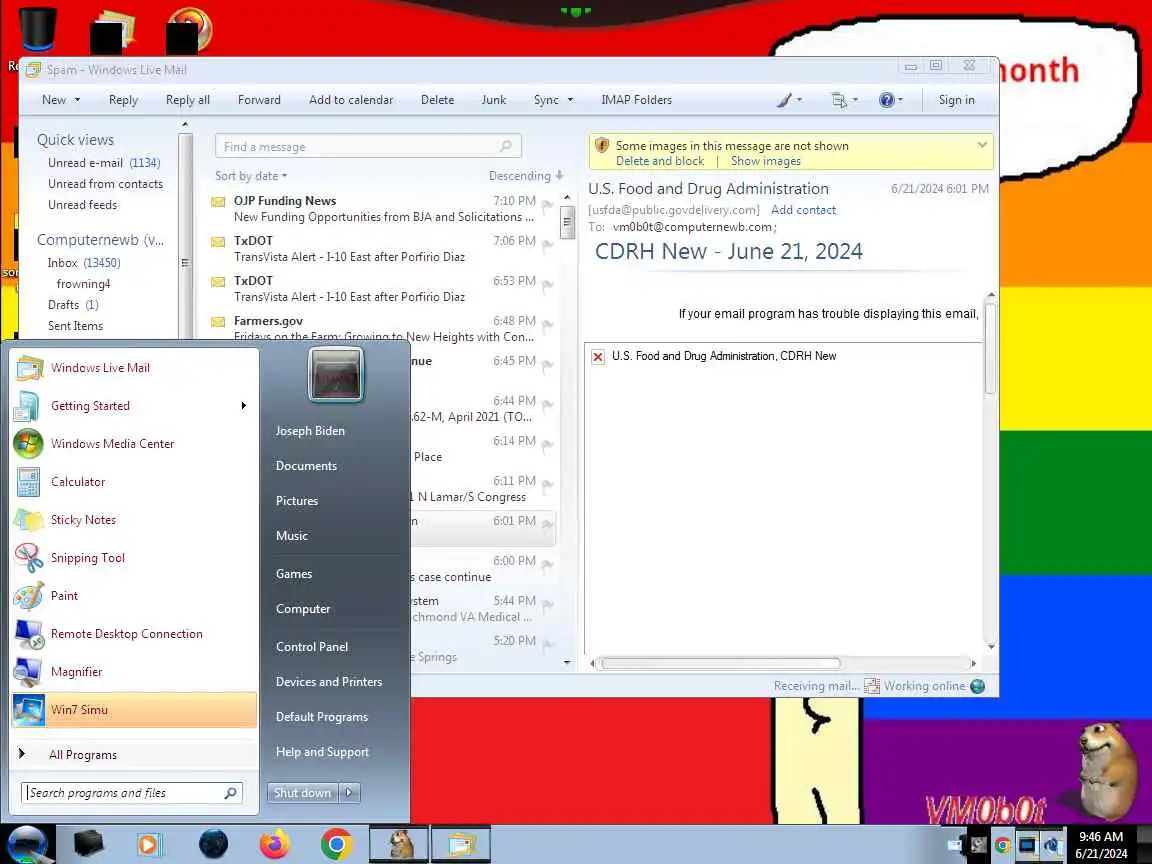Collapse the image warning info bar chevron
The width and height of the screenshot is (1152, 864).
tap(982, 145)
